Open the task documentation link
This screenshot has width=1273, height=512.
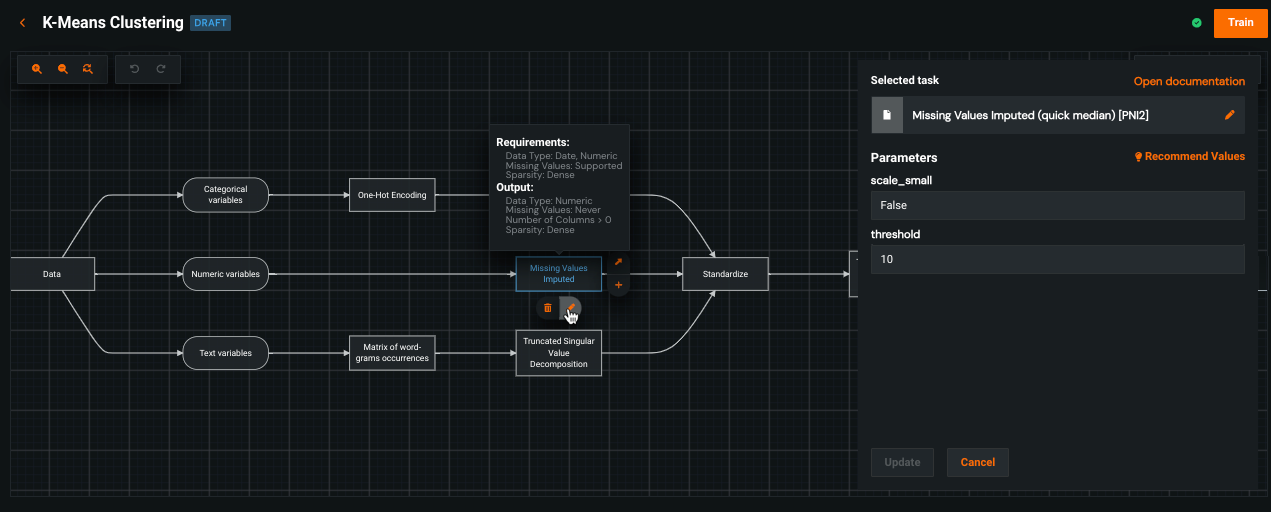click(1188, 81)
